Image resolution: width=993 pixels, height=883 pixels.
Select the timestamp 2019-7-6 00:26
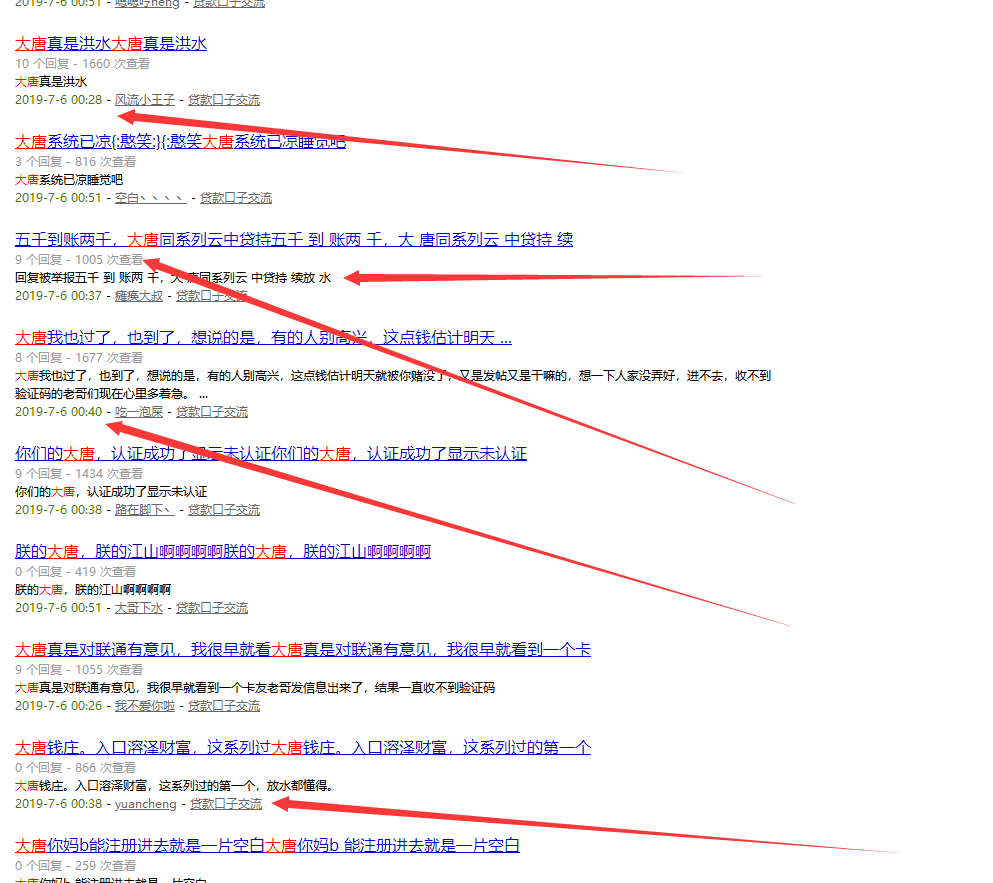click(58, 706)
